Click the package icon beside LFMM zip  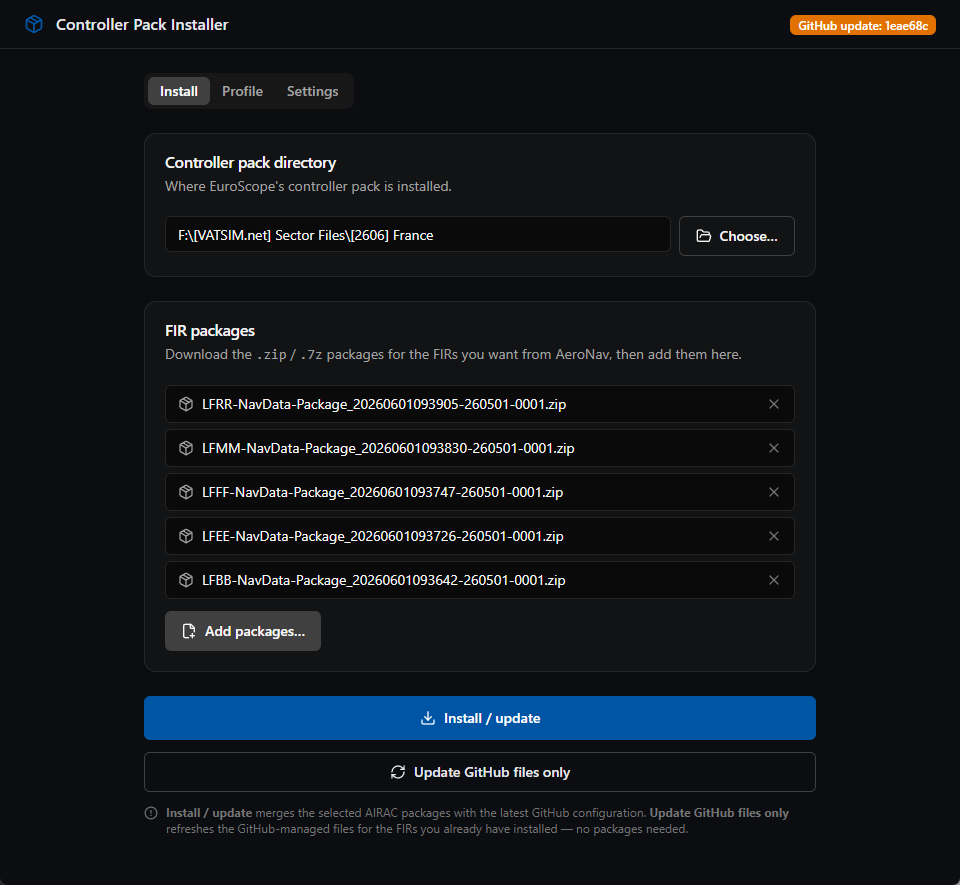click(186, 448)
